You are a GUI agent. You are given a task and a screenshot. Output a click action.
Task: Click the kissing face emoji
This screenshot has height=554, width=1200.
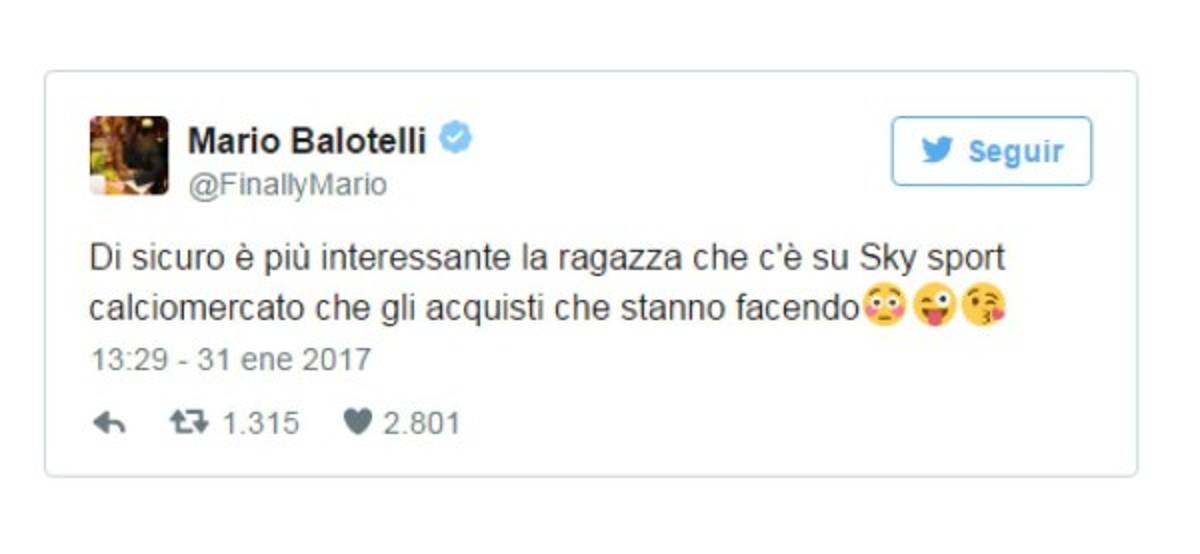983,308
